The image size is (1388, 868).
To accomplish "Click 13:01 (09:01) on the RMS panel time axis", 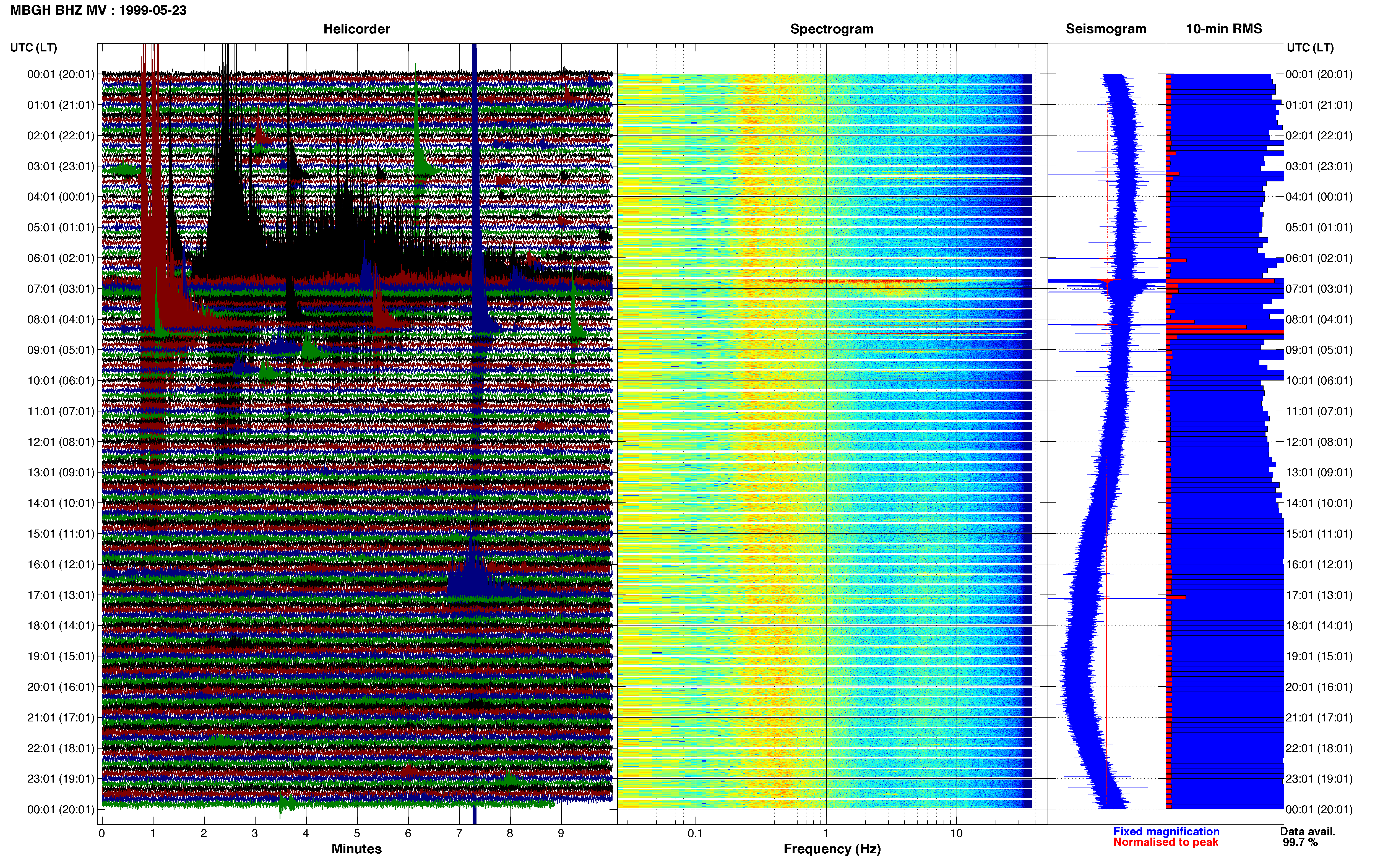I will (1319, 473).
